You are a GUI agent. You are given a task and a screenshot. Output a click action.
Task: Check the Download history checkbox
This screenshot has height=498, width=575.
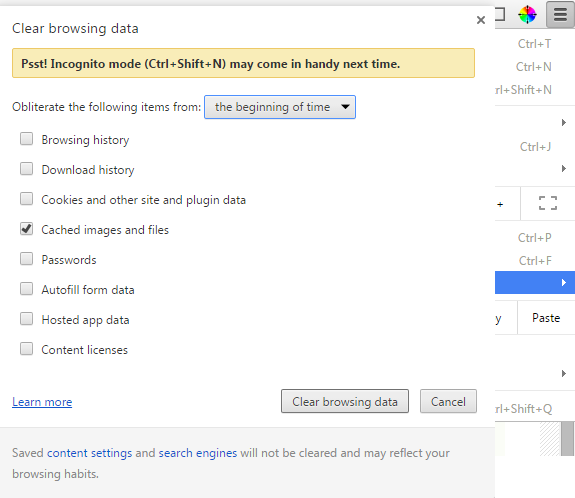click(26, 169)
